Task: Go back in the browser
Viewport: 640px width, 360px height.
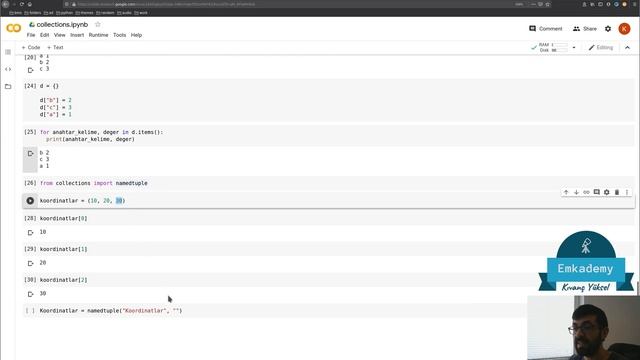Action: tap(6, 4)
